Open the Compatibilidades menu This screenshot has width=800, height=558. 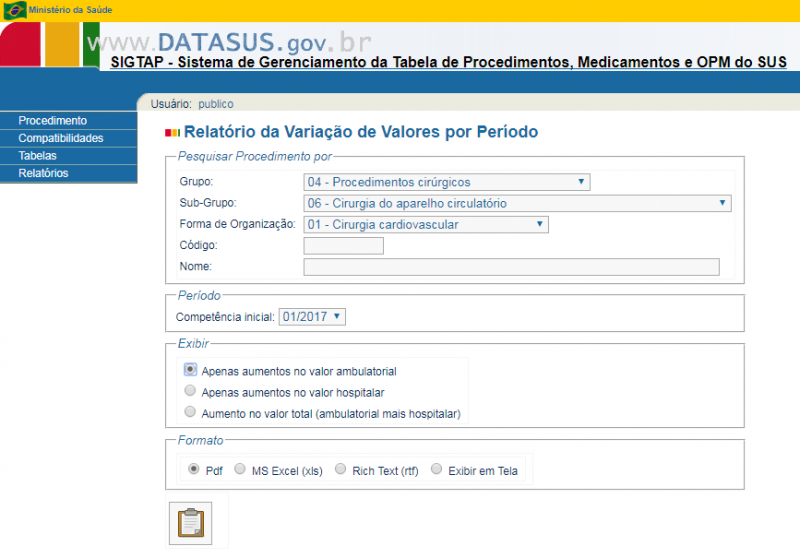click(x=68, y=138)
